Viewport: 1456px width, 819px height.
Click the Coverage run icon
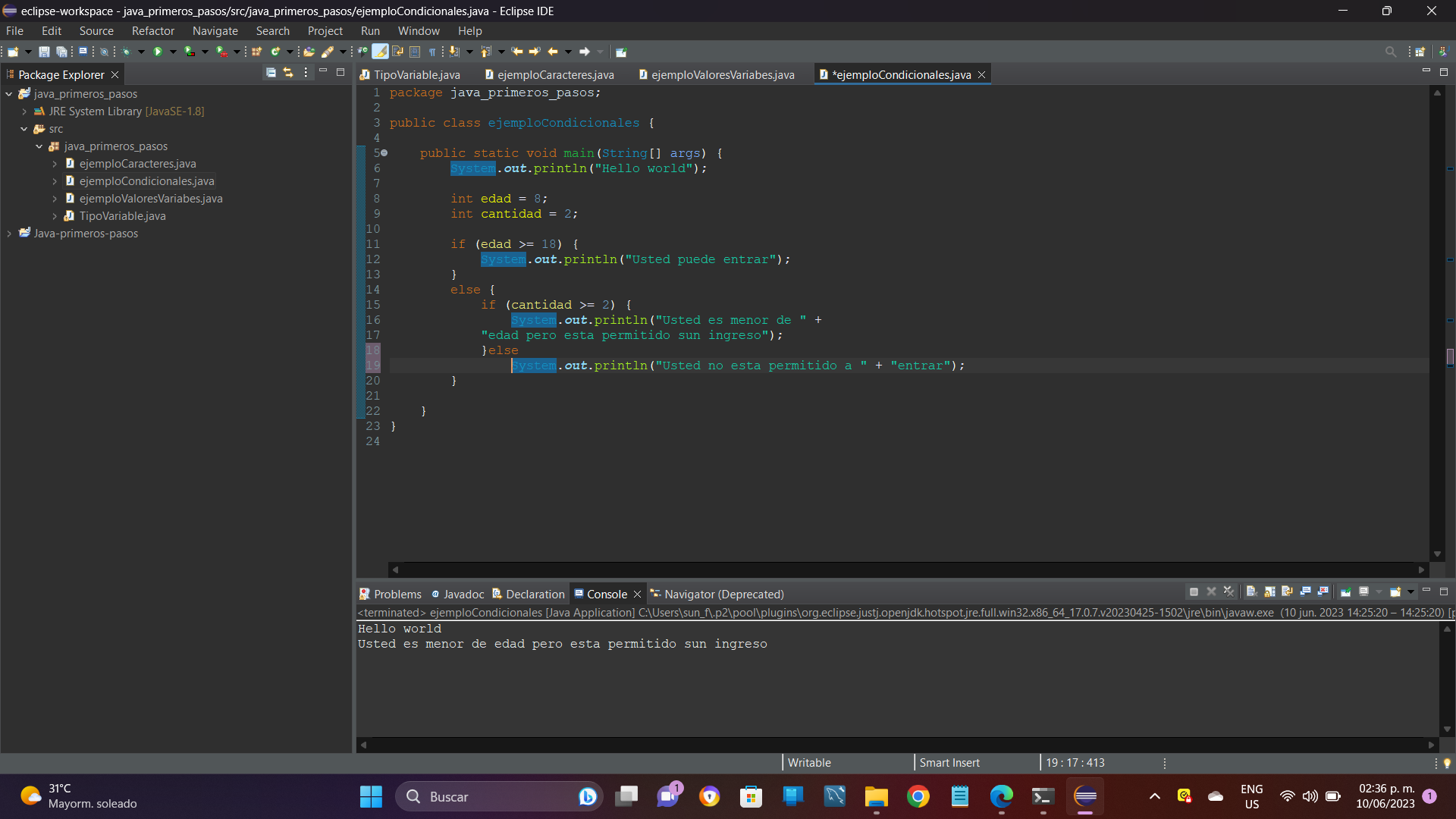(x=190, y=52)
